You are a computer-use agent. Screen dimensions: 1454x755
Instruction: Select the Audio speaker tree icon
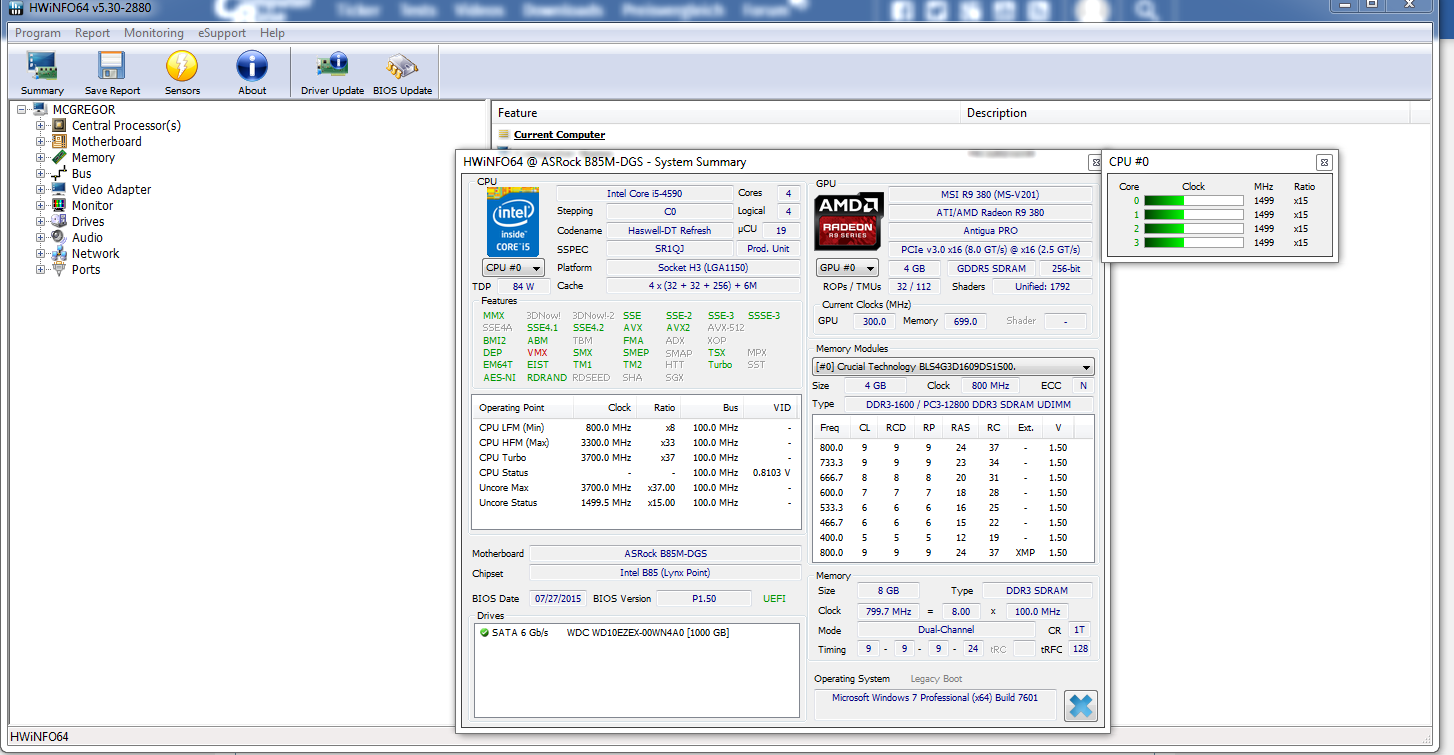click(59, 238)
